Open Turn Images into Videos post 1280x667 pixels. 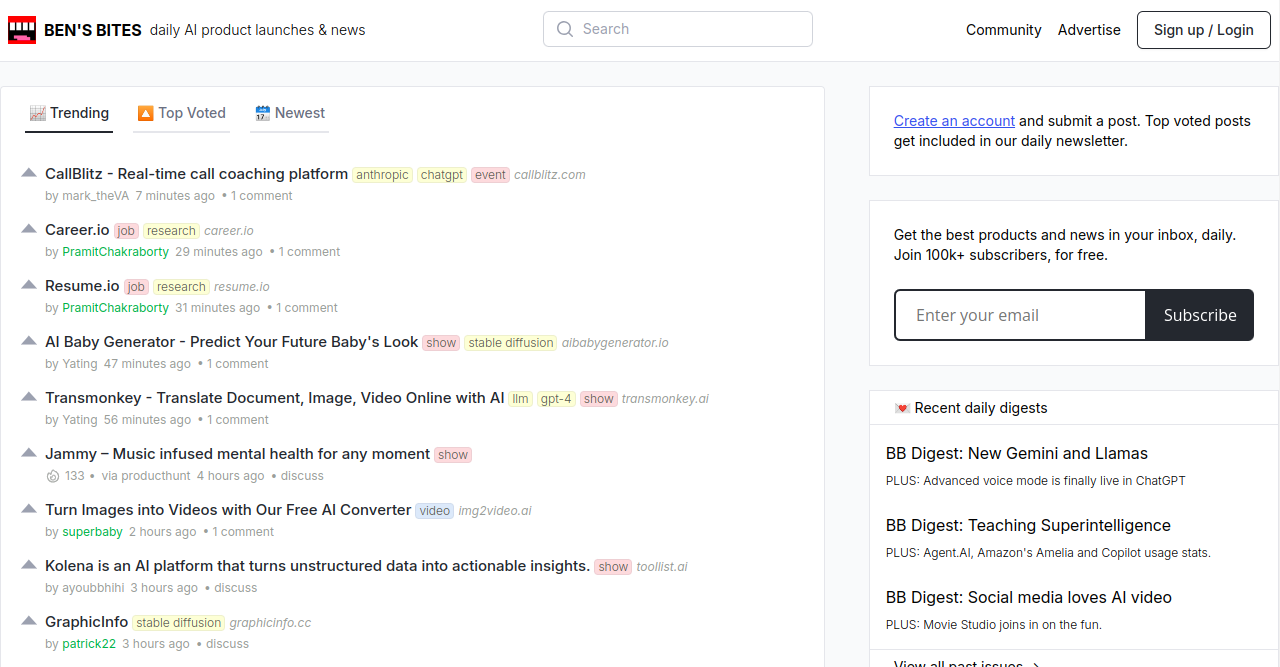(x=228, y=510)
